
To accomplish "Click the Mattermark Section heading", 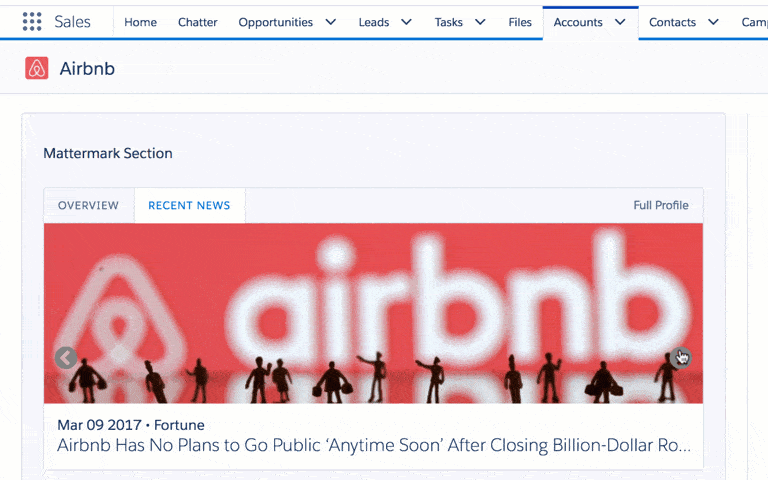I will (108, 153).
